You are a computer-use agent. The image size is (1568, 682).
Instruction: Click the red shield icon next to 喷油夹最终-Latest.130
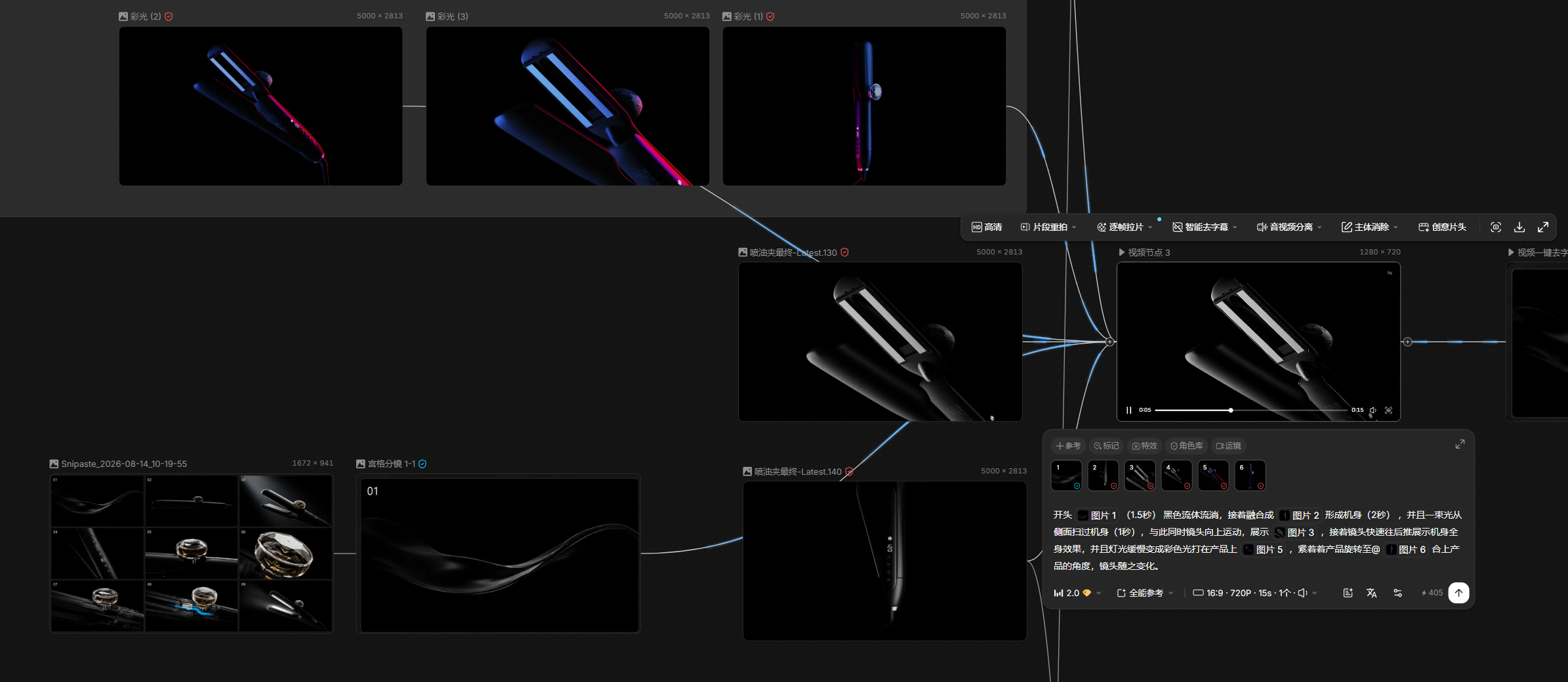click(x=844, y=252)
